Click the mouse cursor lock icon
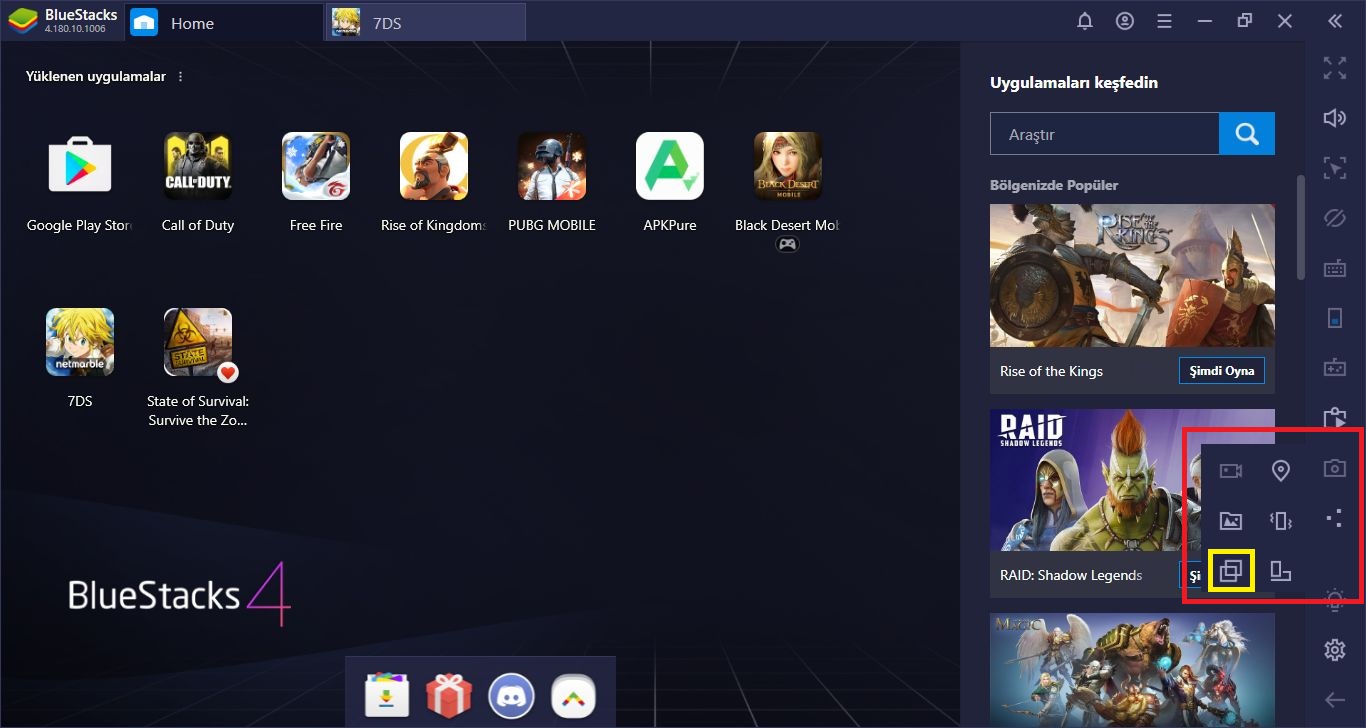1366x728 pixels. [x=1335, y=168]
